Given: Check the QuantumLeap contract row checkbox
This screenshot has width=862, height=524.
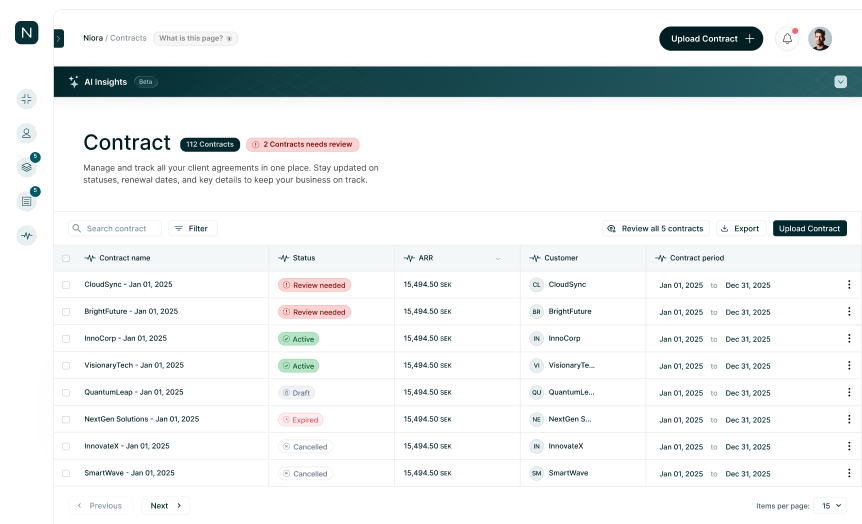Looking at the screenshot, I should [66, 393].
